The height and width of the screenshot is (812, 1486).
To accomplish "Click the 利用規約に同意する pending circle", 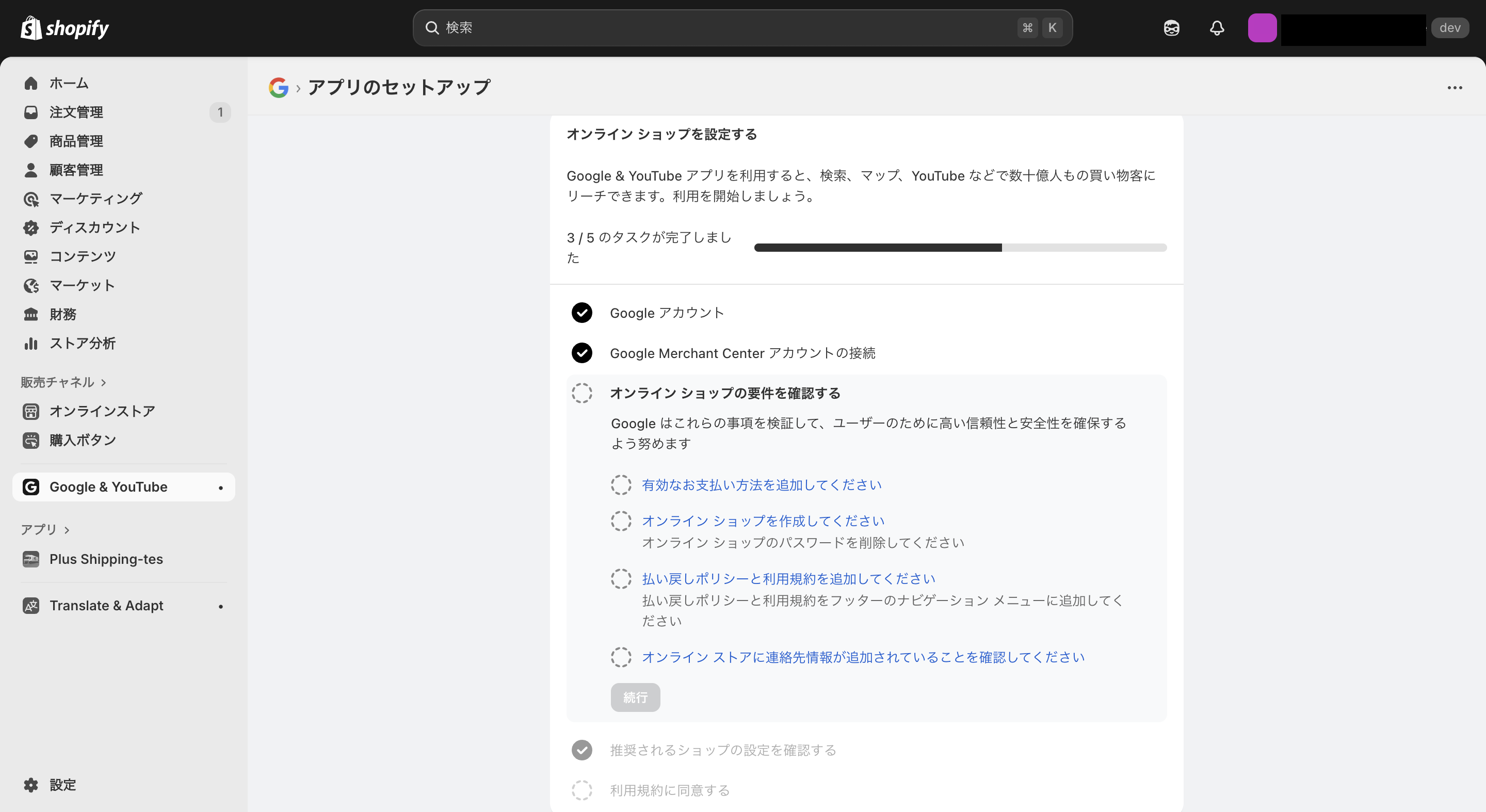I will pos(582,790).
